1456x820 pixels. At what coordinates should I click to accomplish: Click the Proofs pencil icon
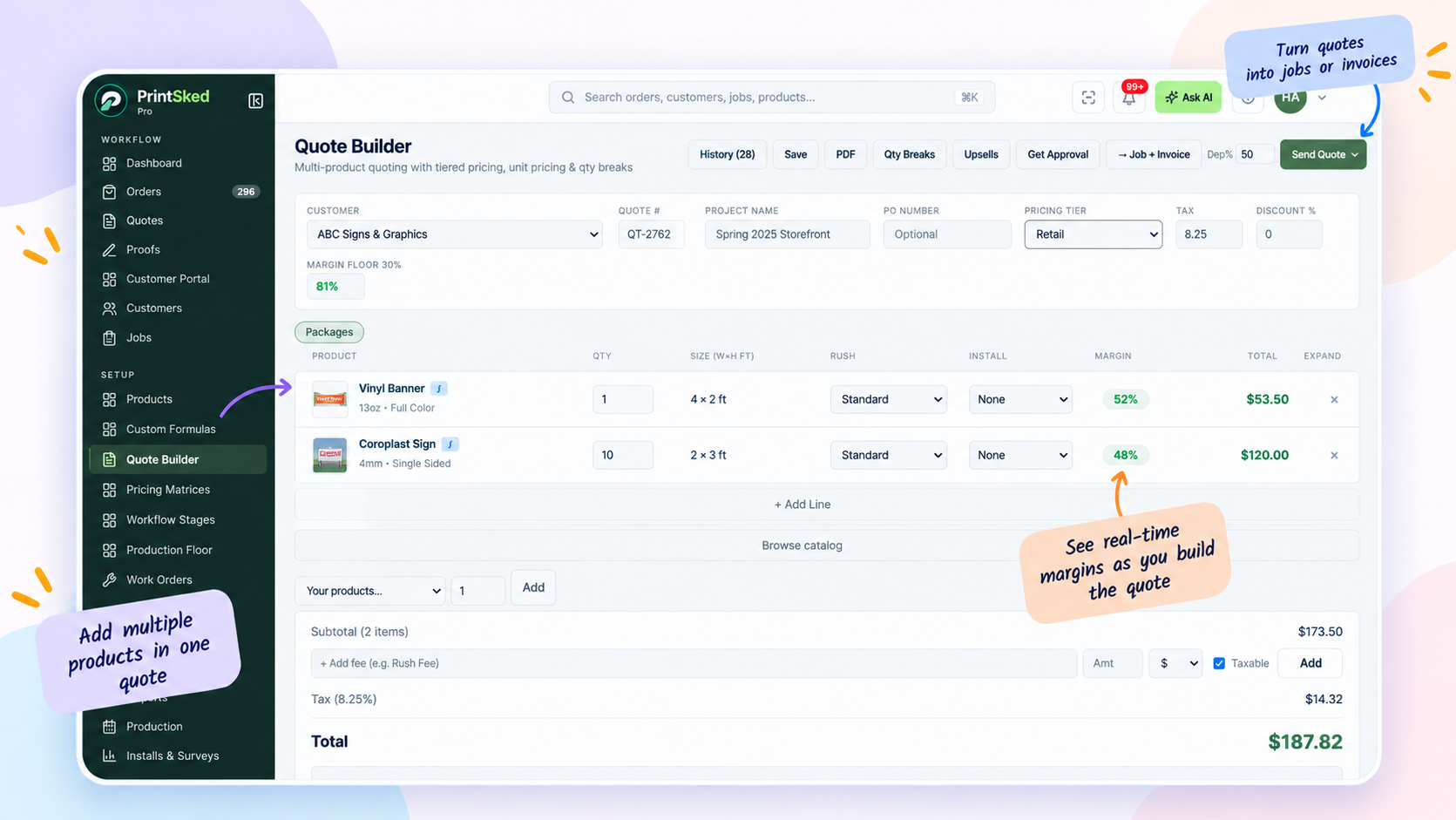109,250
